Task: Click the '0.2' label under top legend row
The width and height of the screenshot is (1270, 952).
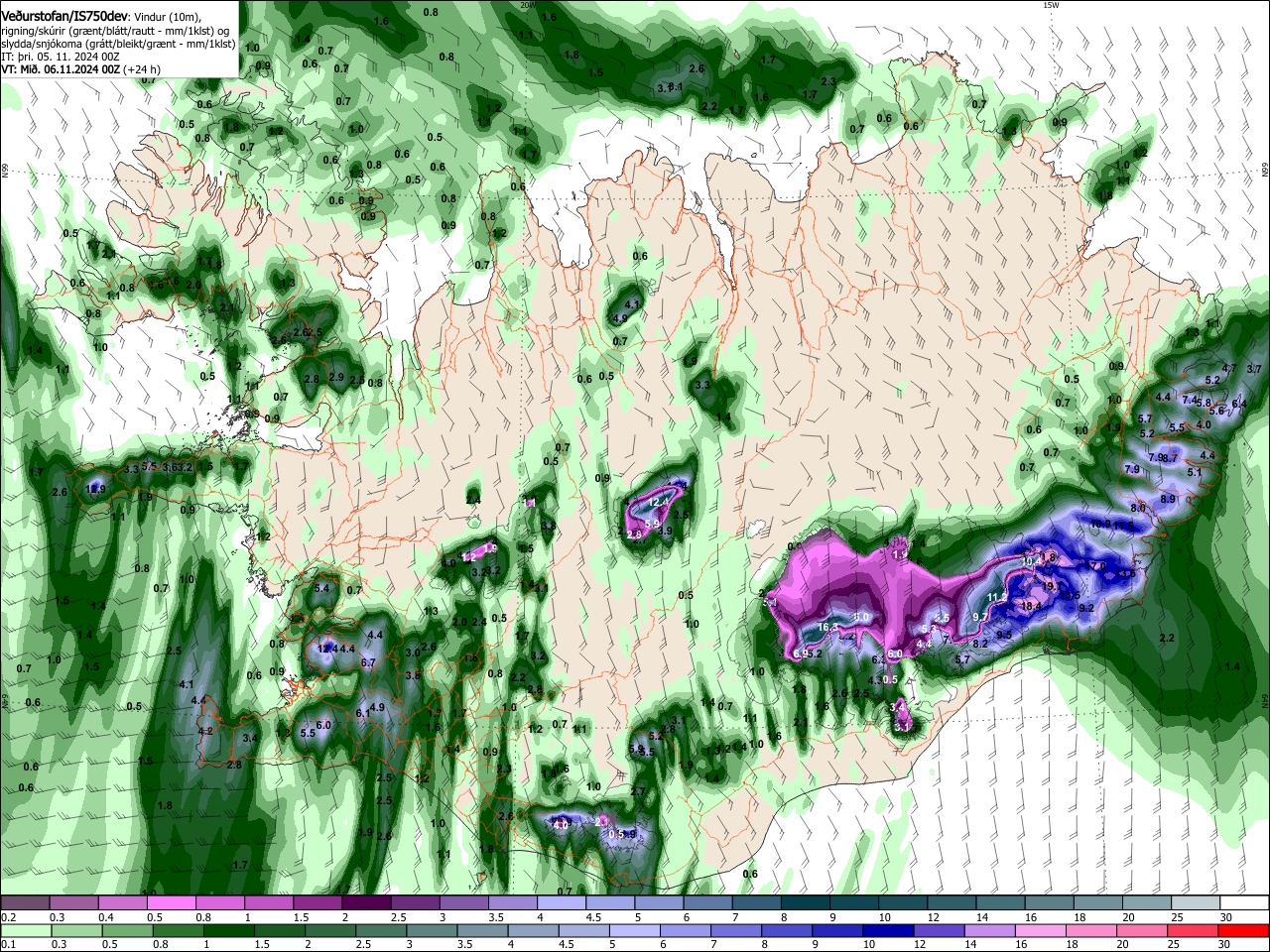Action: (x=7, y=915)
